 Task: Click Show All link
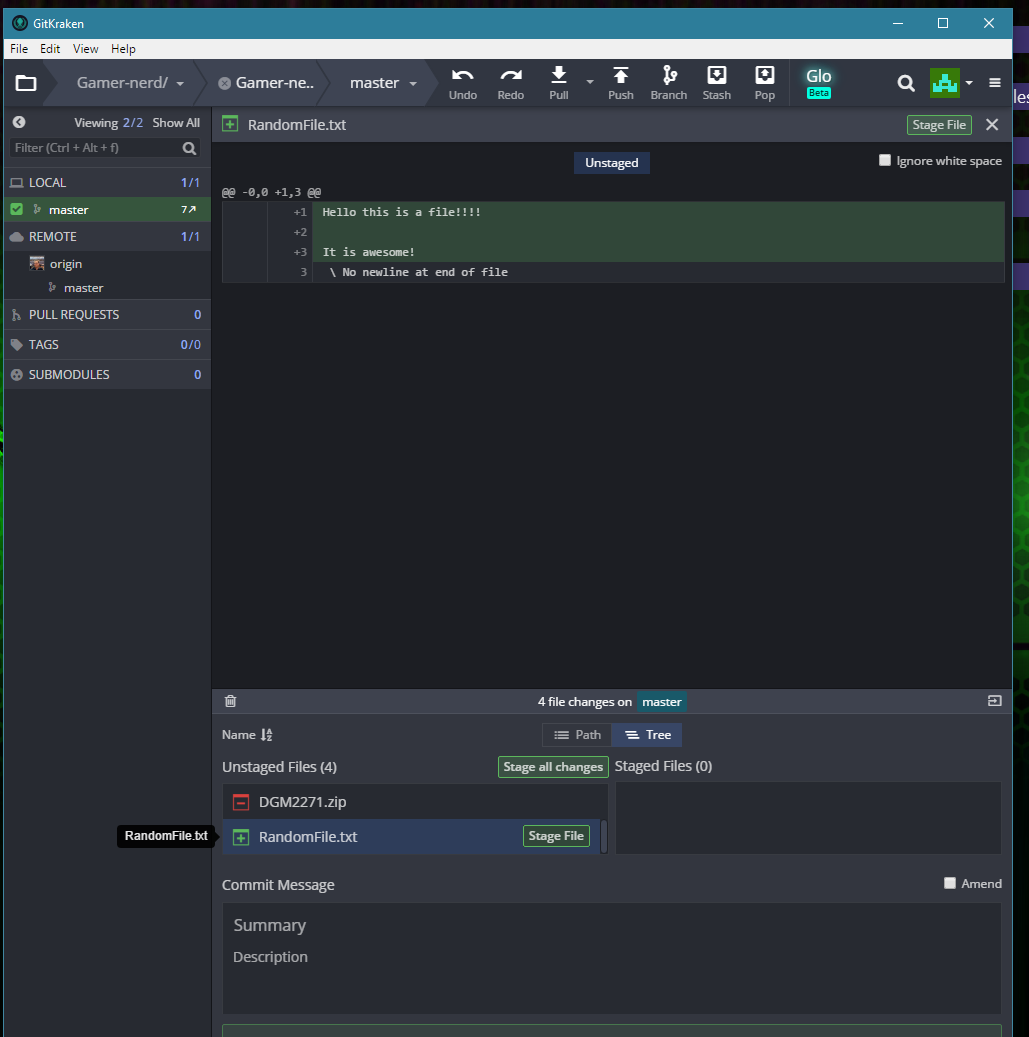click(176, 122)
